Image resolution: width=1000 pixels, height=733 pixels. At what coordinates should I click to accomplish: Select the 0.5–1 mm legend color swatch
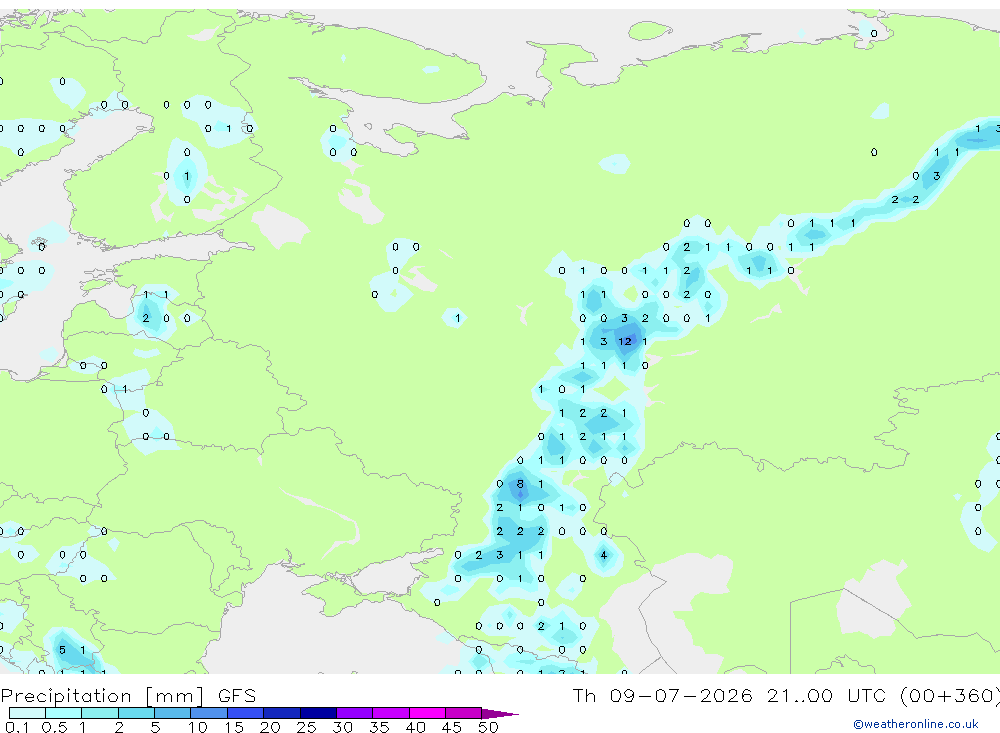click(x=63, y=713)
